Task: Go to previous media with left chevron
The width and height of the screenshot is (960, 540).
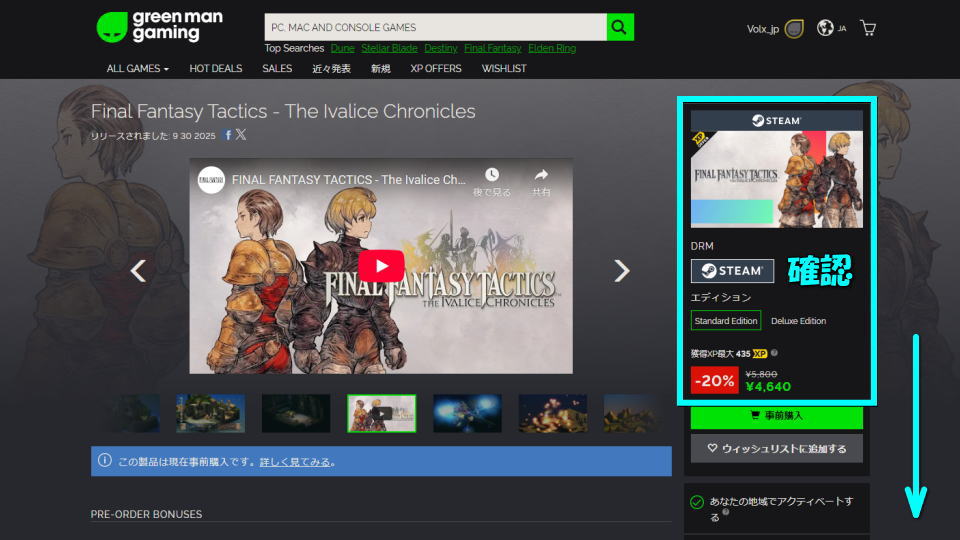Action: click(x=138, y=271)
